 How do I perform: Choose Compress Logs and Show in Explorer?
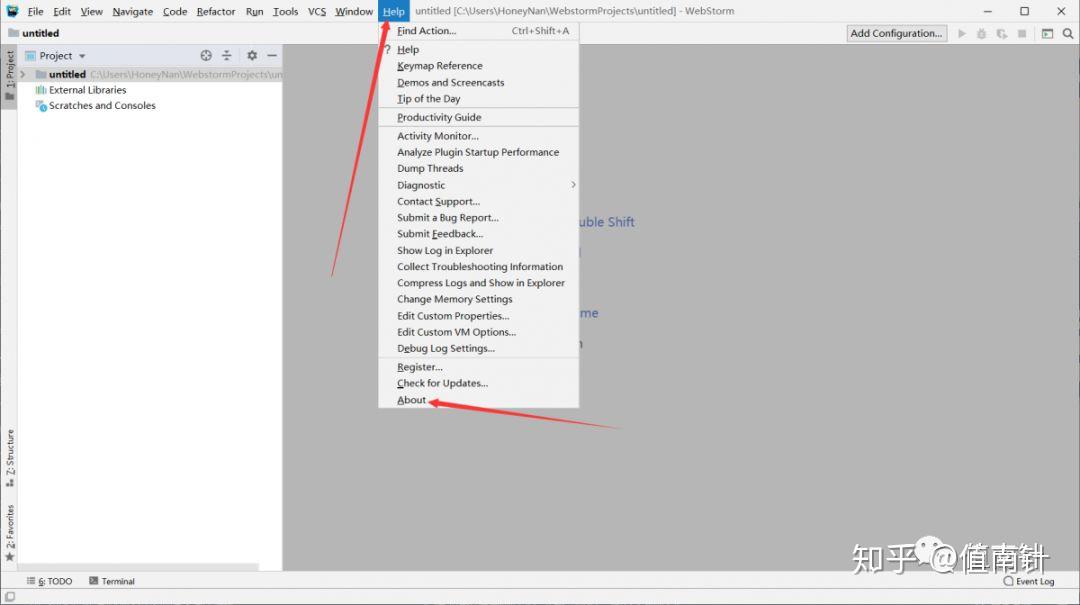click(x=479, y=283)
